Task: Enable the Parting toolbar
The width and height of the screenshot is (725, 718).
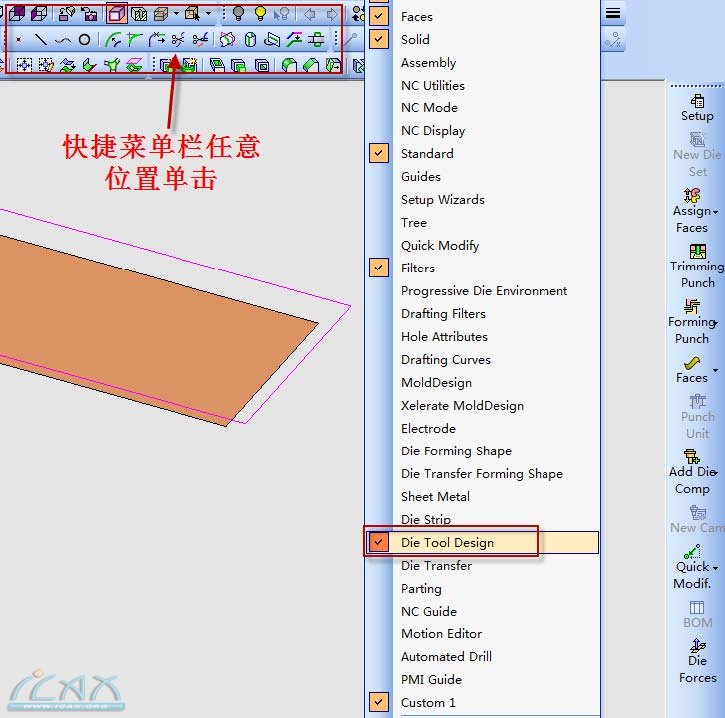Action: [x=421, y=589]
